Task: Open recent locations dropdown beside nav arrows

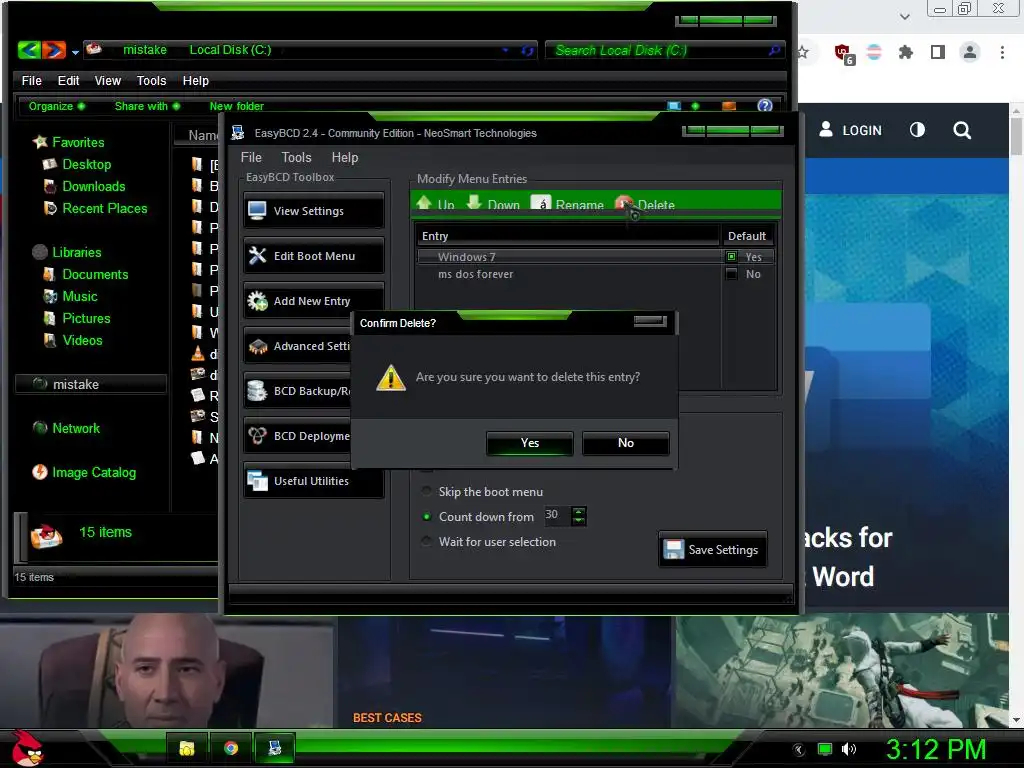Action: (x=75, y=52)
